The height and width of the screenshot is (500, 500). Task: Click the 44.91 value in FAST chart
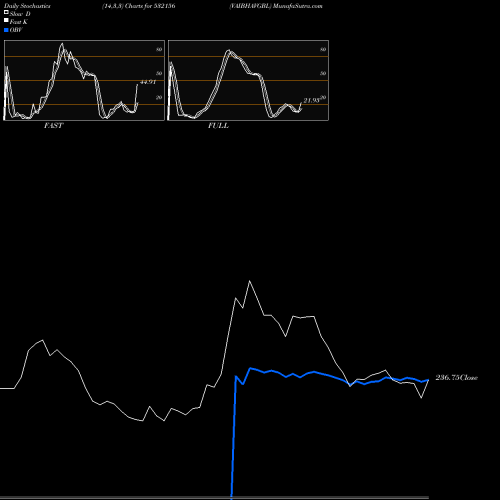(148, 82)
